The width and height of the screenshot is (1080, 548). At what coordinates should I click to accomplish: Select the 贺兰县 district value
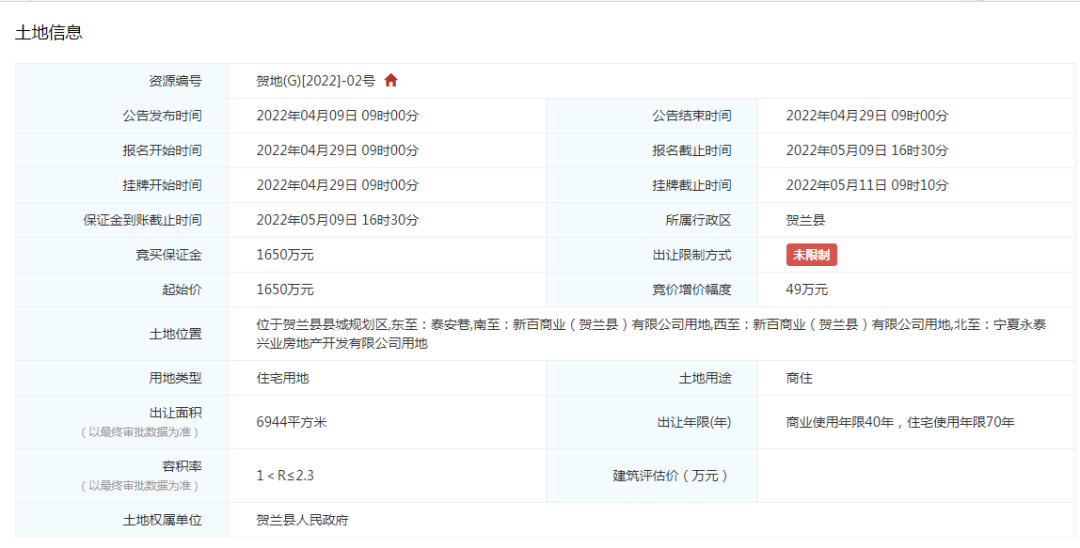806,220
